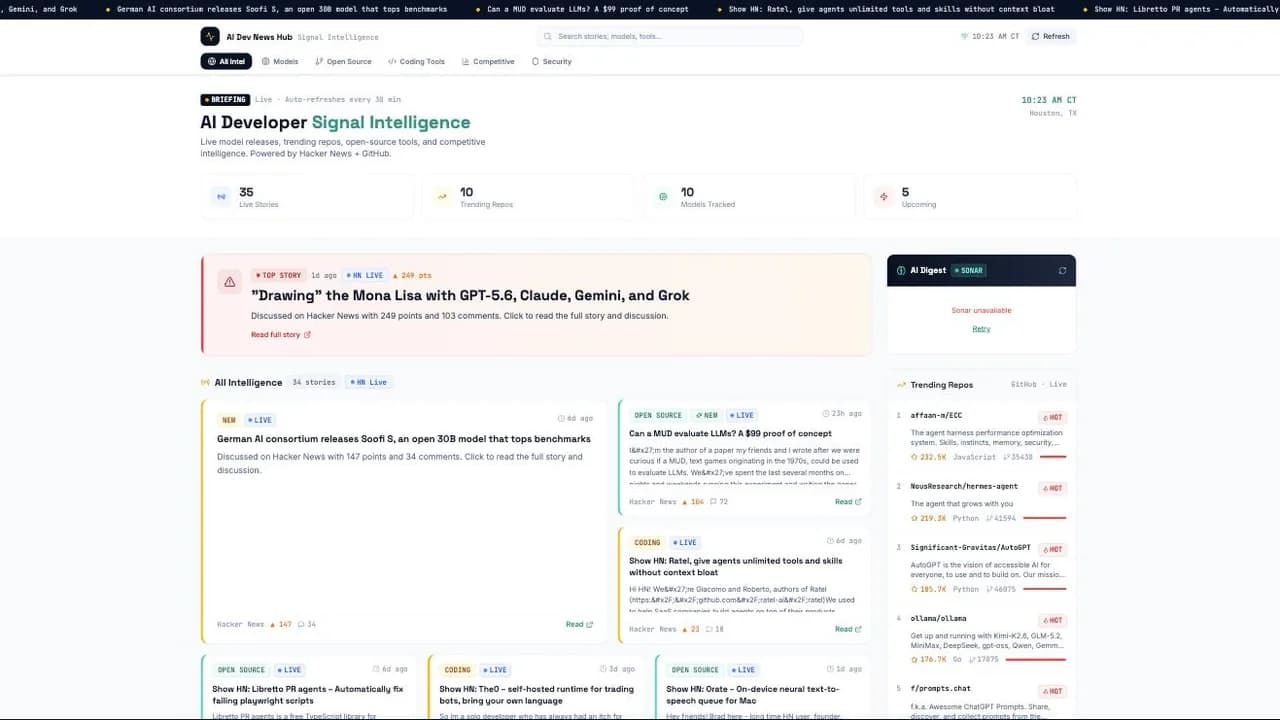Switch to the Models tab
This screenshot has height=720, width=1280.
click(x=280, y=61)
